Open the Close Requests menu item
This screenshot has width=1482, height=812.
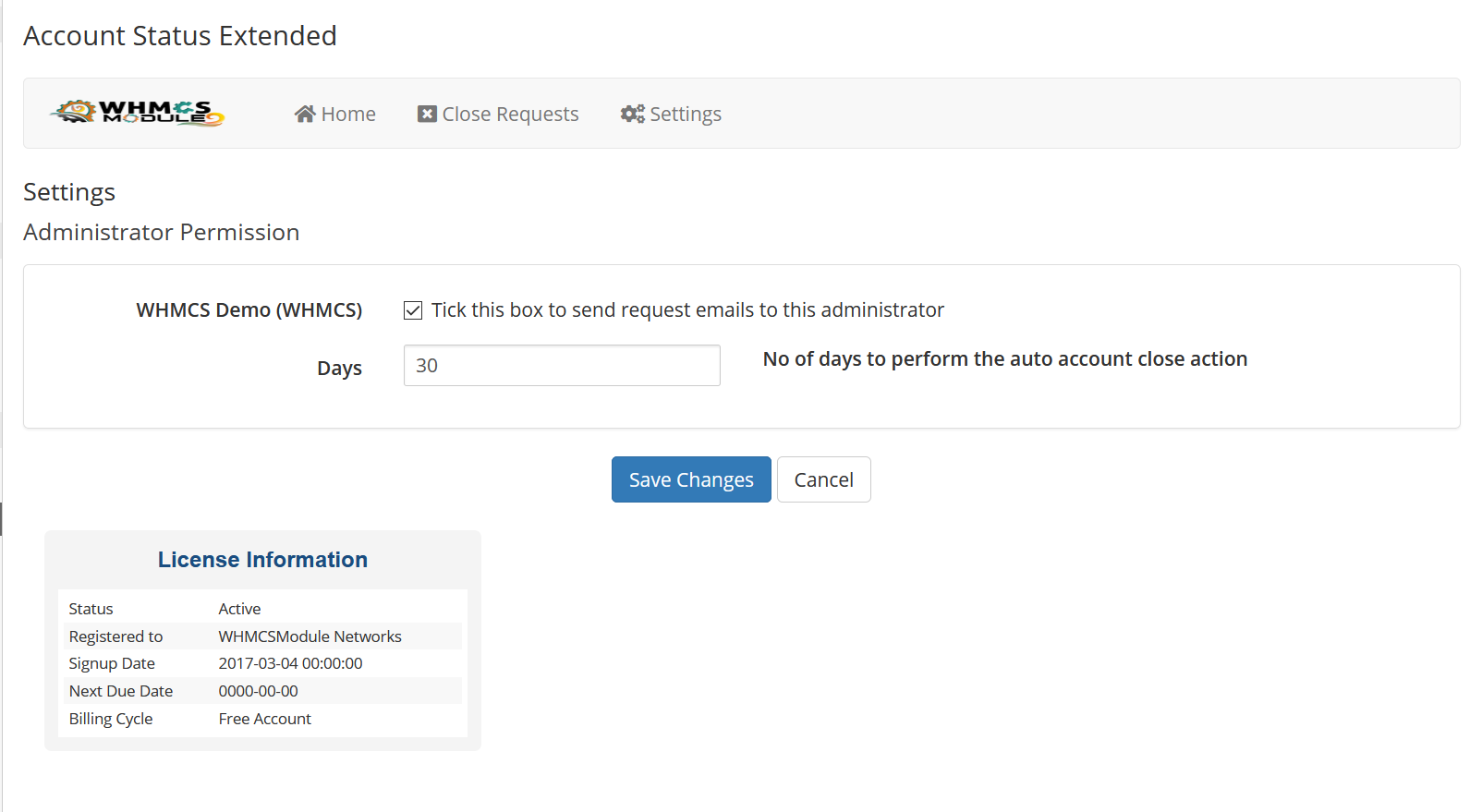(498, 114)
